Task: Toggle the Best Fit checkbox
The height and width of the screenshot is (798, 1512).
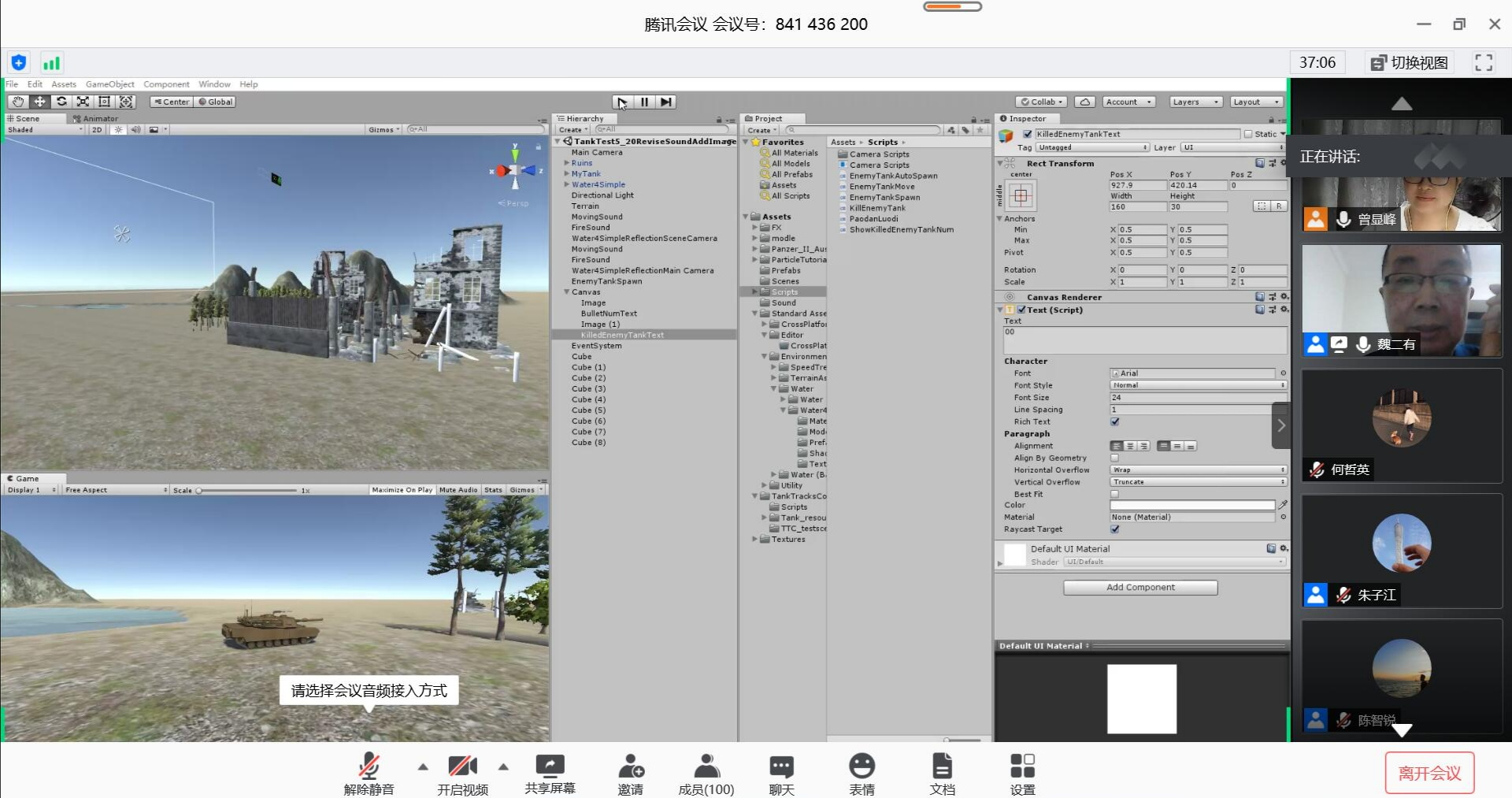Action: tap(1115, 494)
